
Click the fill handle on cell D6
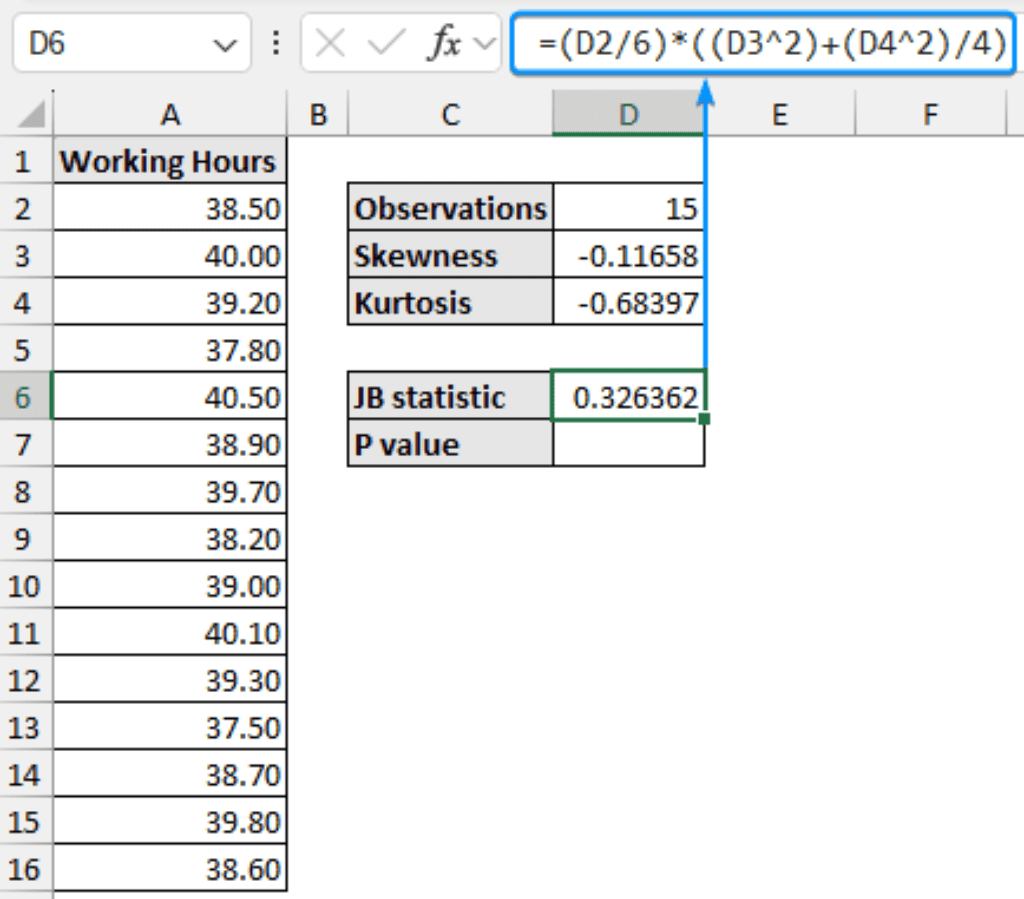tap(704, 420)
